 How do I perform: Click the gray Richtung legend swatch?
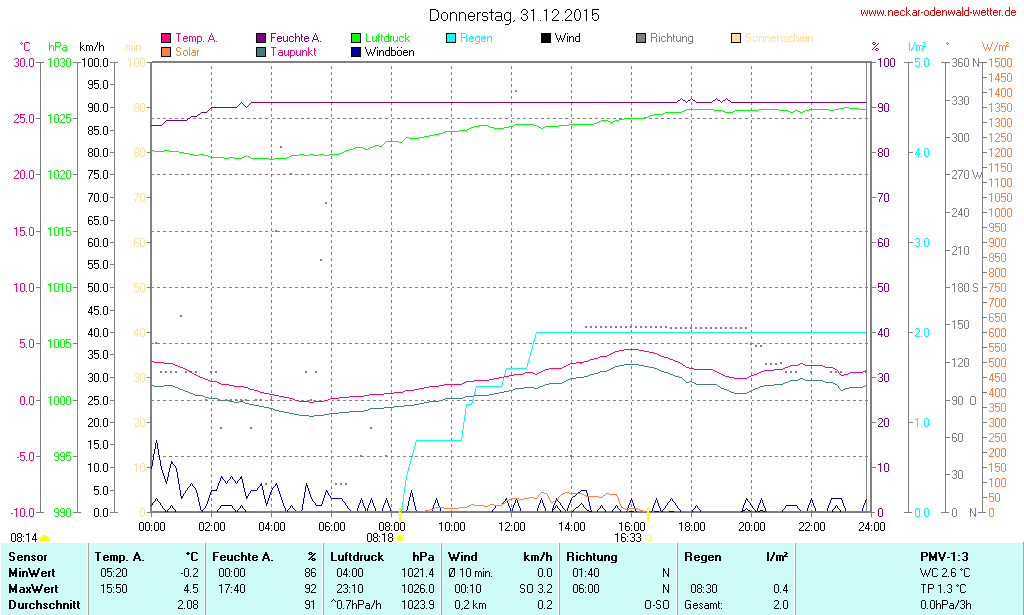(641, 39)
